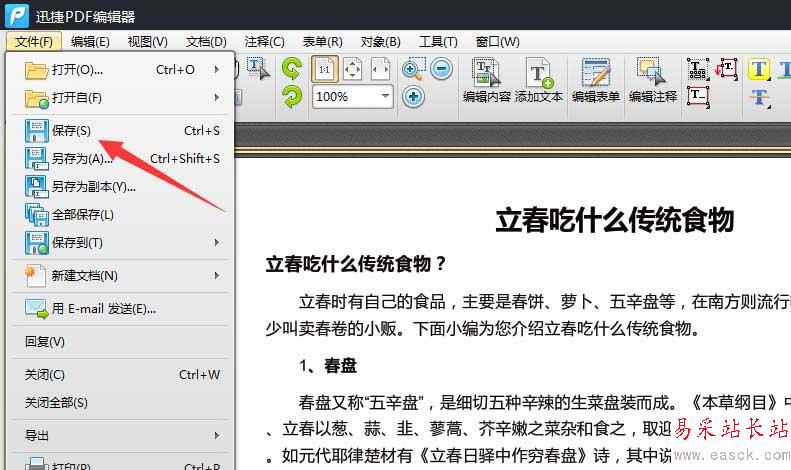The height and width of the screenshot is (470, 791).
Task: Click the 保存 floppy disk icon
Action: click(37, 131)
